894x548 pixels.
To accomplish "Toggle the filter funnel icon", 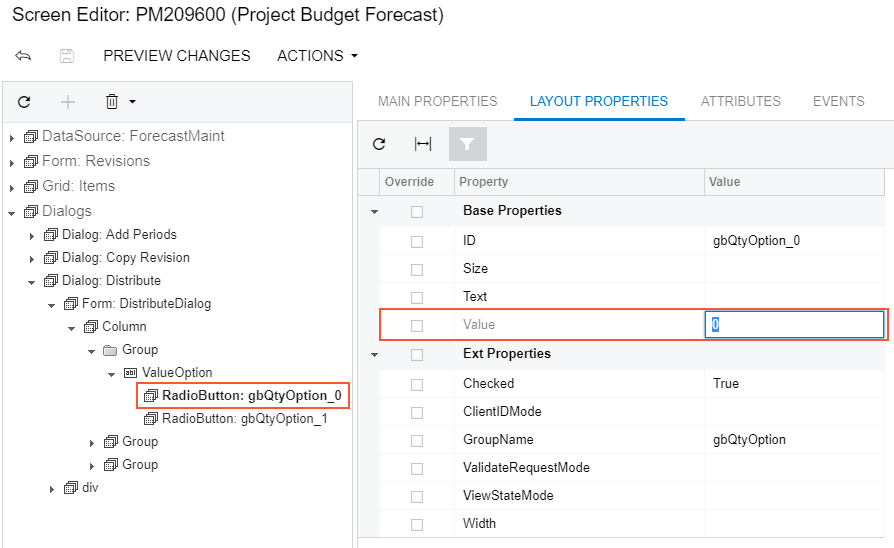I will coord(467,144).
